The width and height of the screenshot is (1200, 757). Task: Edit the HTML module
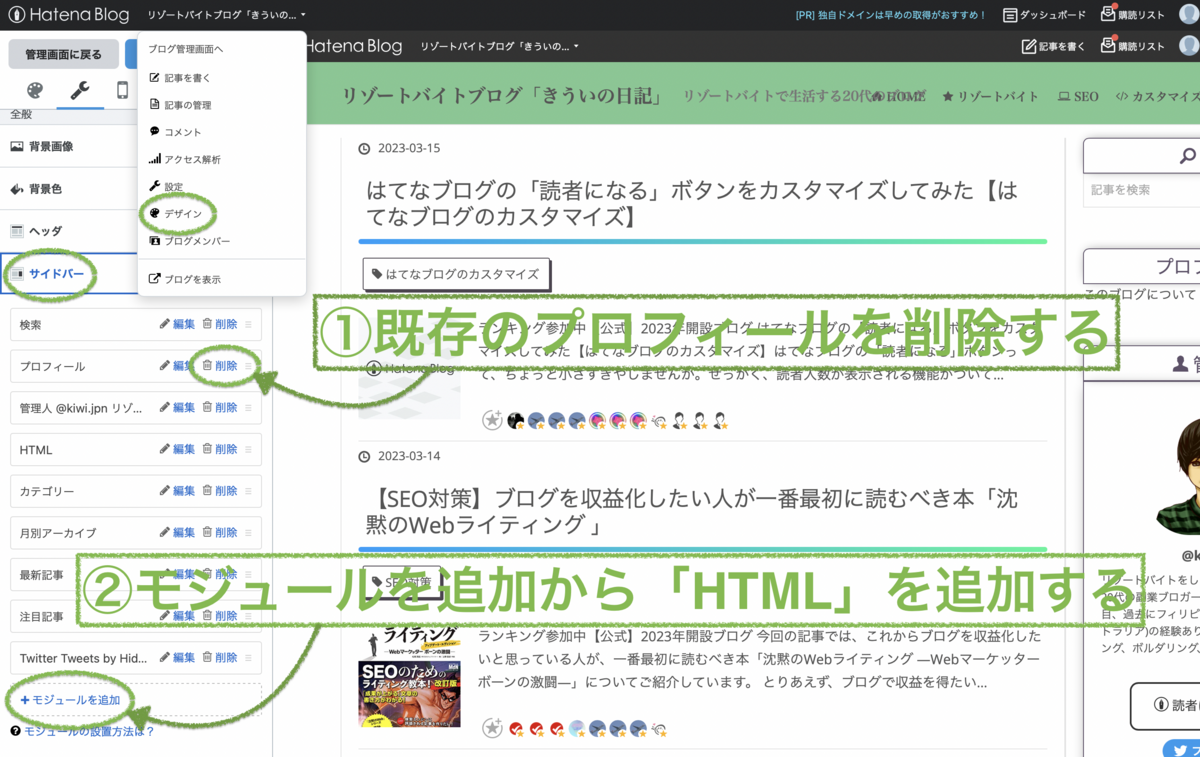point(177,450)
